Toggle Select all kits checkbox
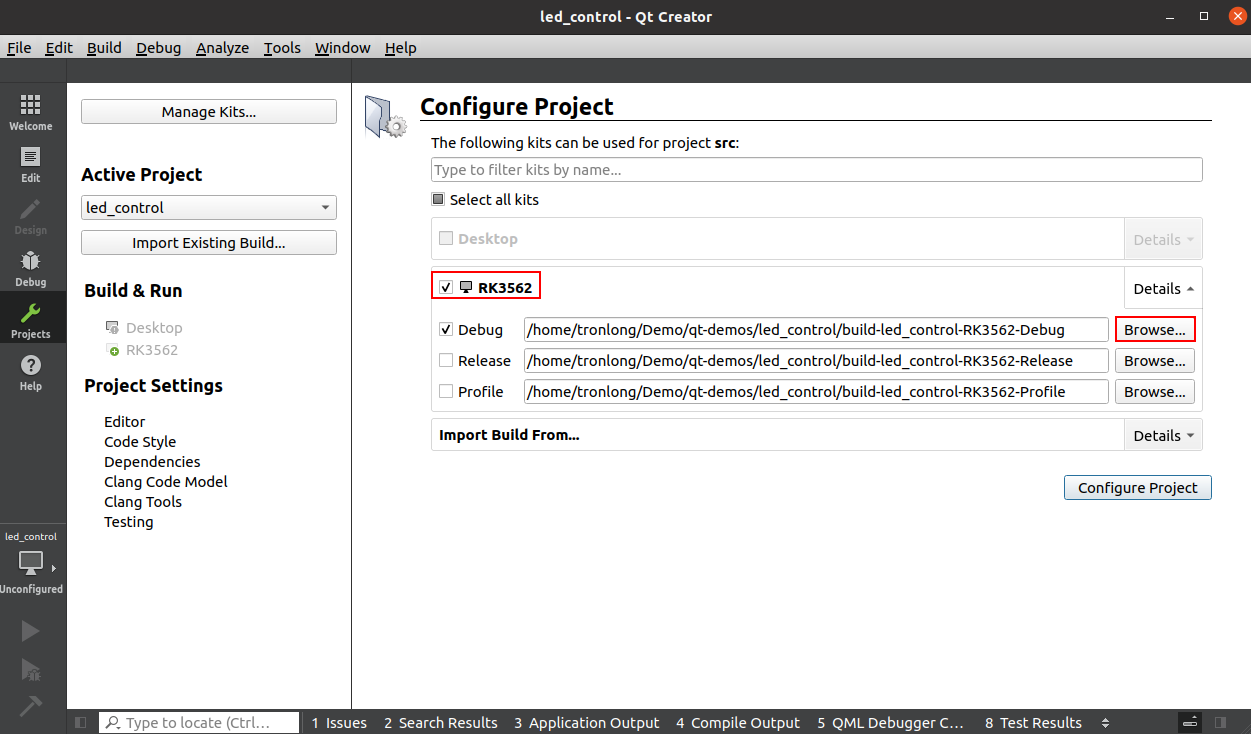 (x=438, y=199)
